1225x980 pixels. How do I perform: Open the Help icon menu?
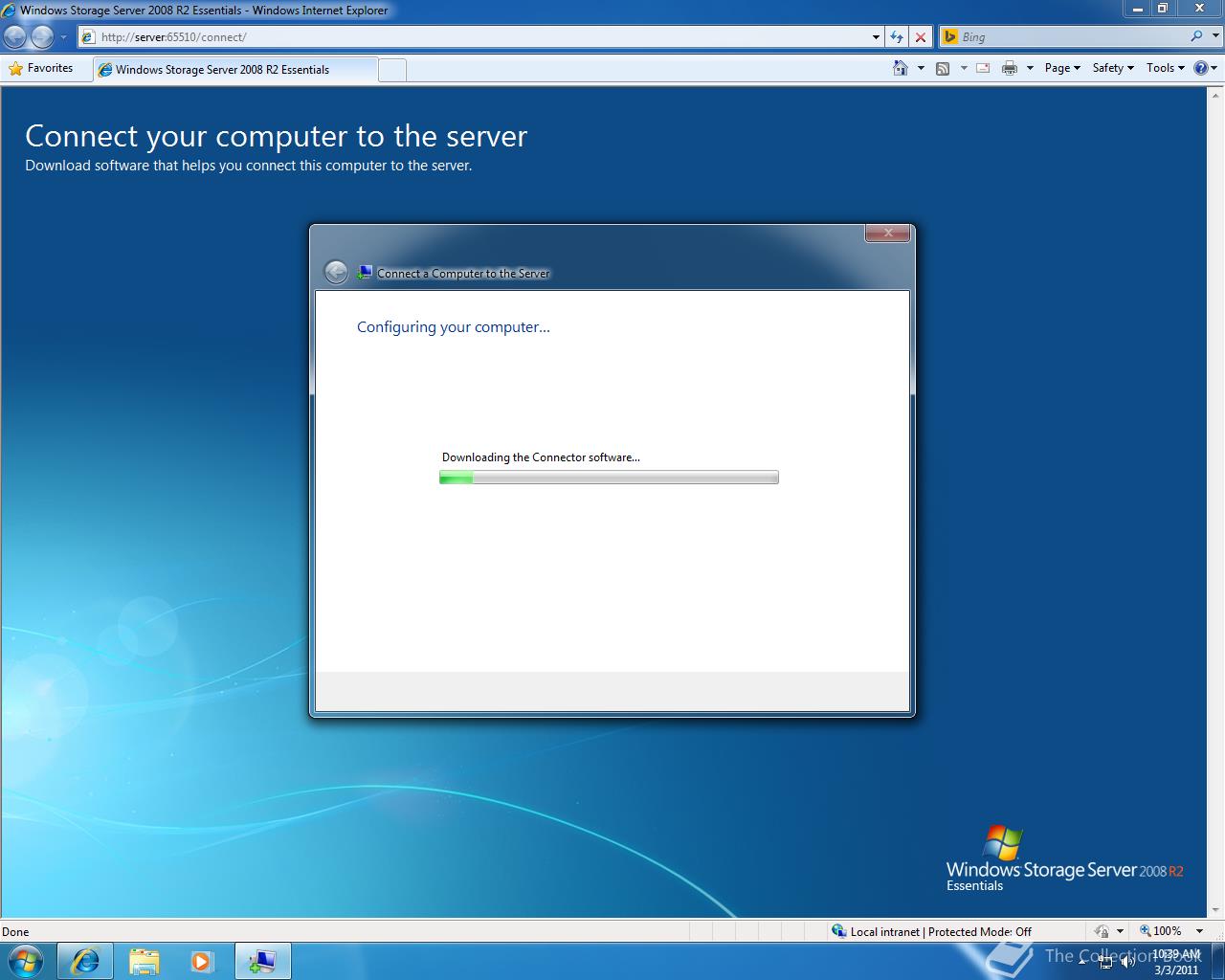1205,68
